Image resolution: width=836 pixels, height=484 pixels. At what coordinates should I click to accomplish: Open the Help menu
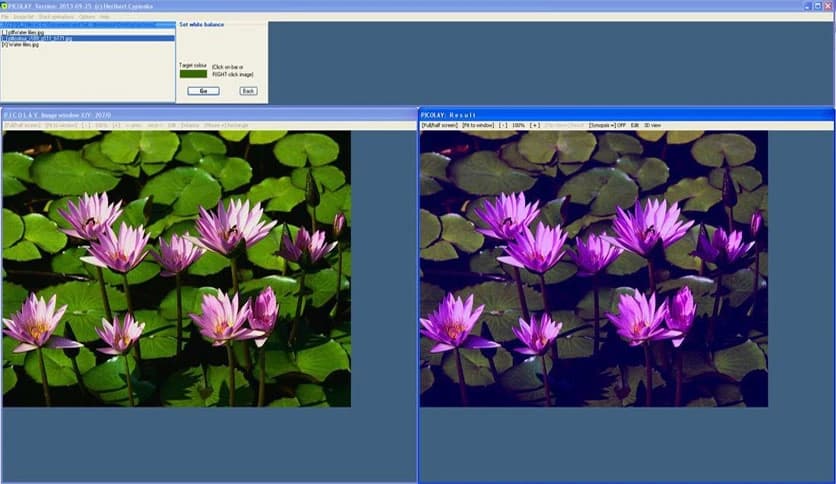click(x=104, y=17)
